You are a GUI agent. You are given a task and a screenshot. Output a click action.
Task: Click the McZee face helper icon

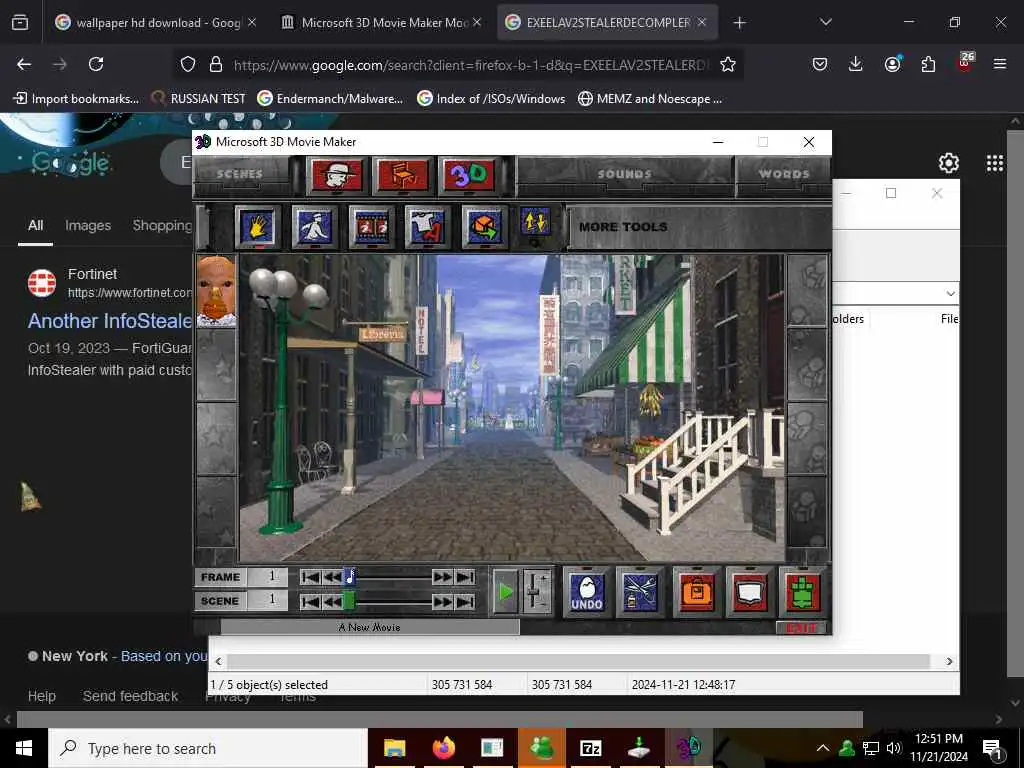click(x=216, y=291)
